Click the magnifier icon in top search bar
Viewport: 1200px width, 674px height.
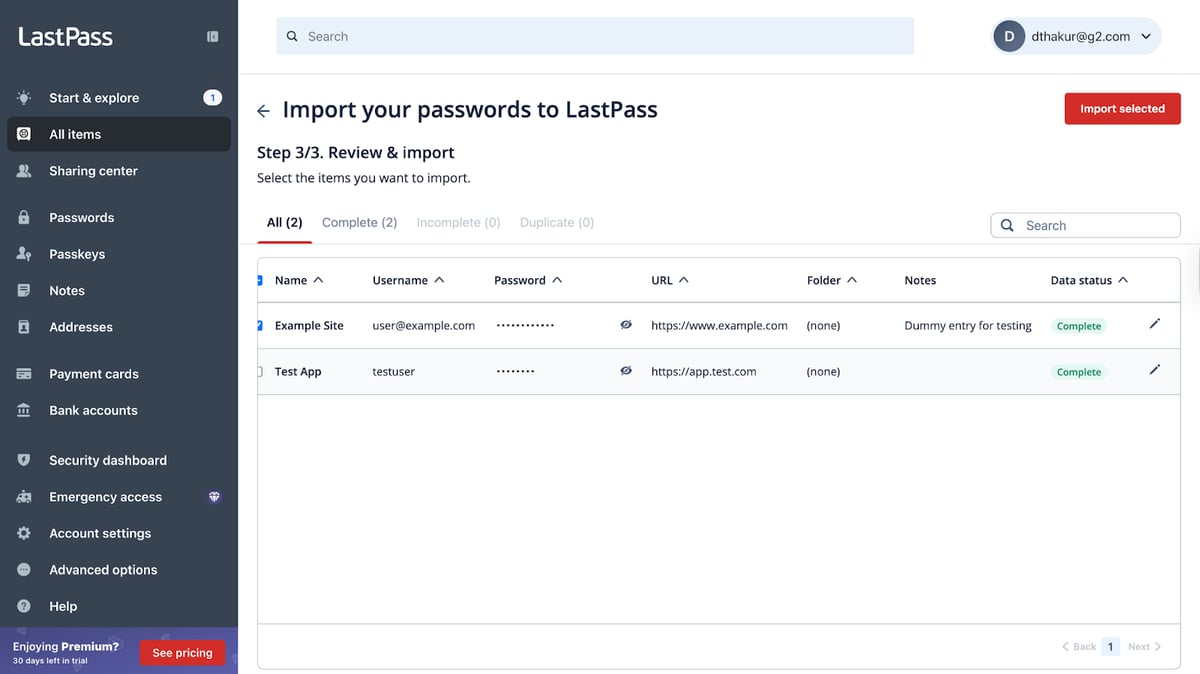click(292, 36)
